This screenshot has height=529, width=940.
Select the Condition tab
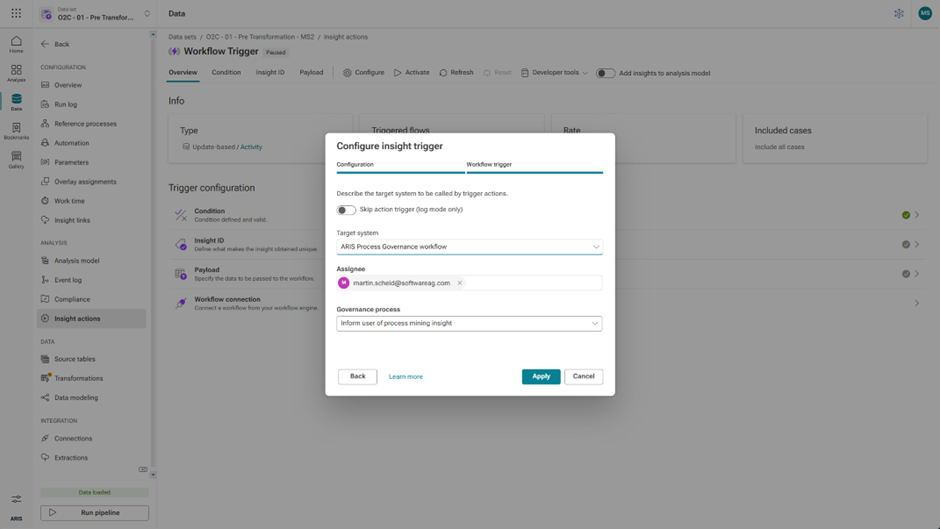pos(226,73)
